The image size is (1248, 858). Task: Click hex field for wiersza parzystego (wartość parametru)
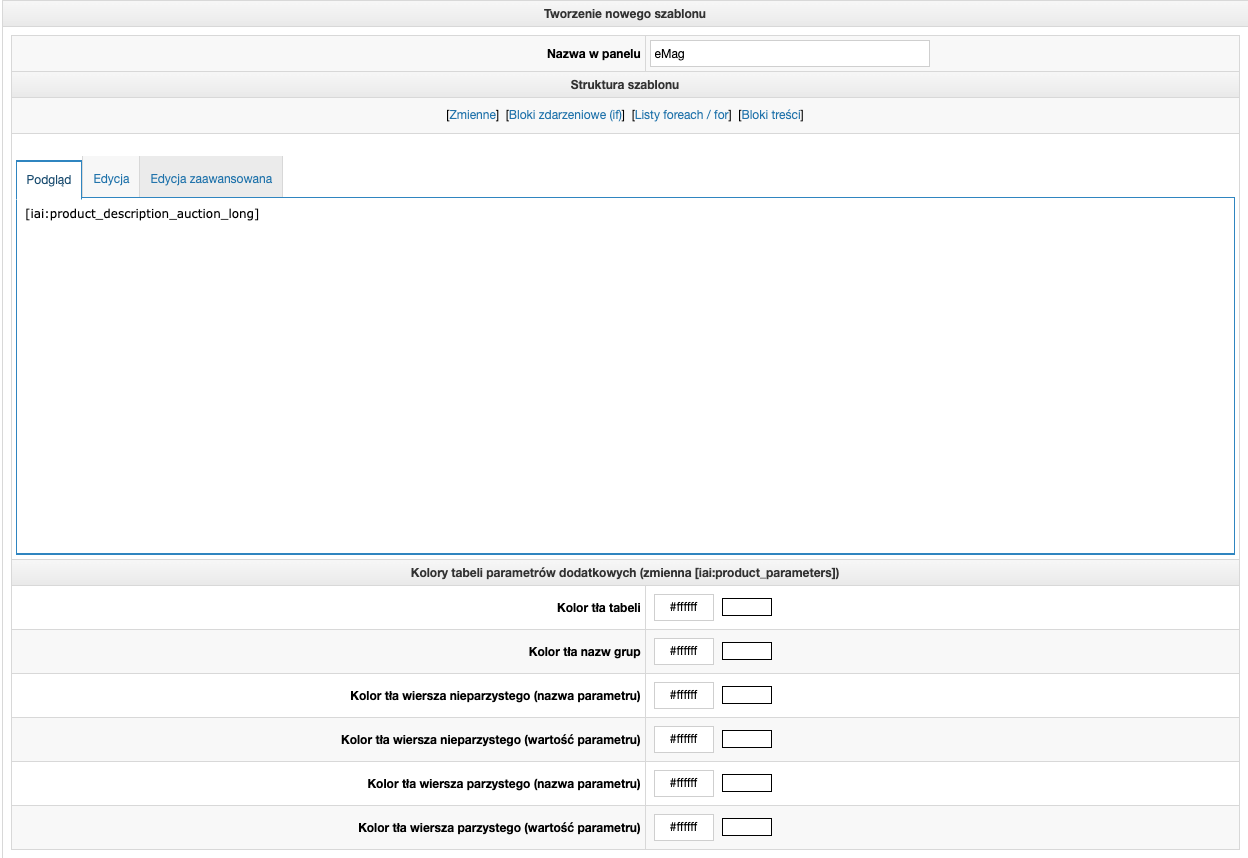point(684,827)
